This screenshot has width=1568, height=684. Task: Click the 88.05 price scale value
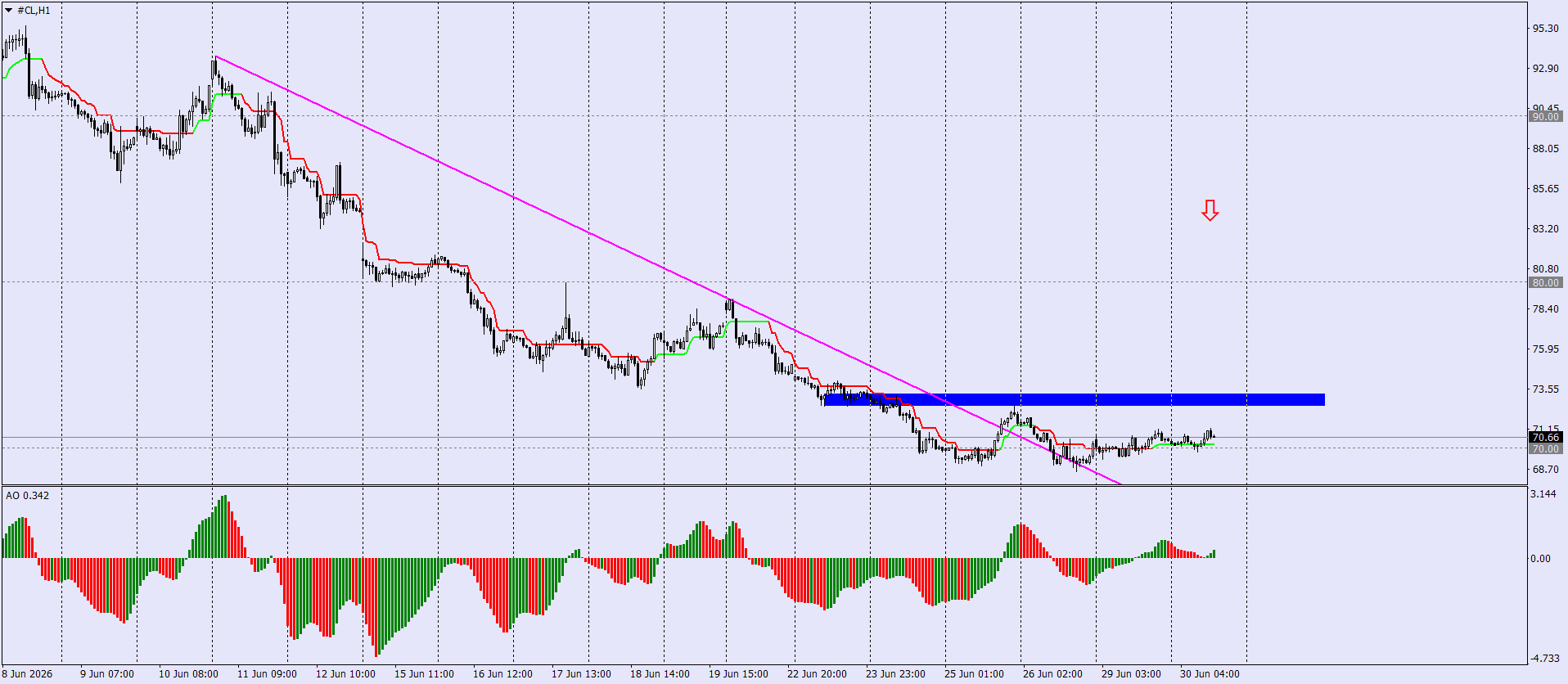click(x=1545, y=149)
